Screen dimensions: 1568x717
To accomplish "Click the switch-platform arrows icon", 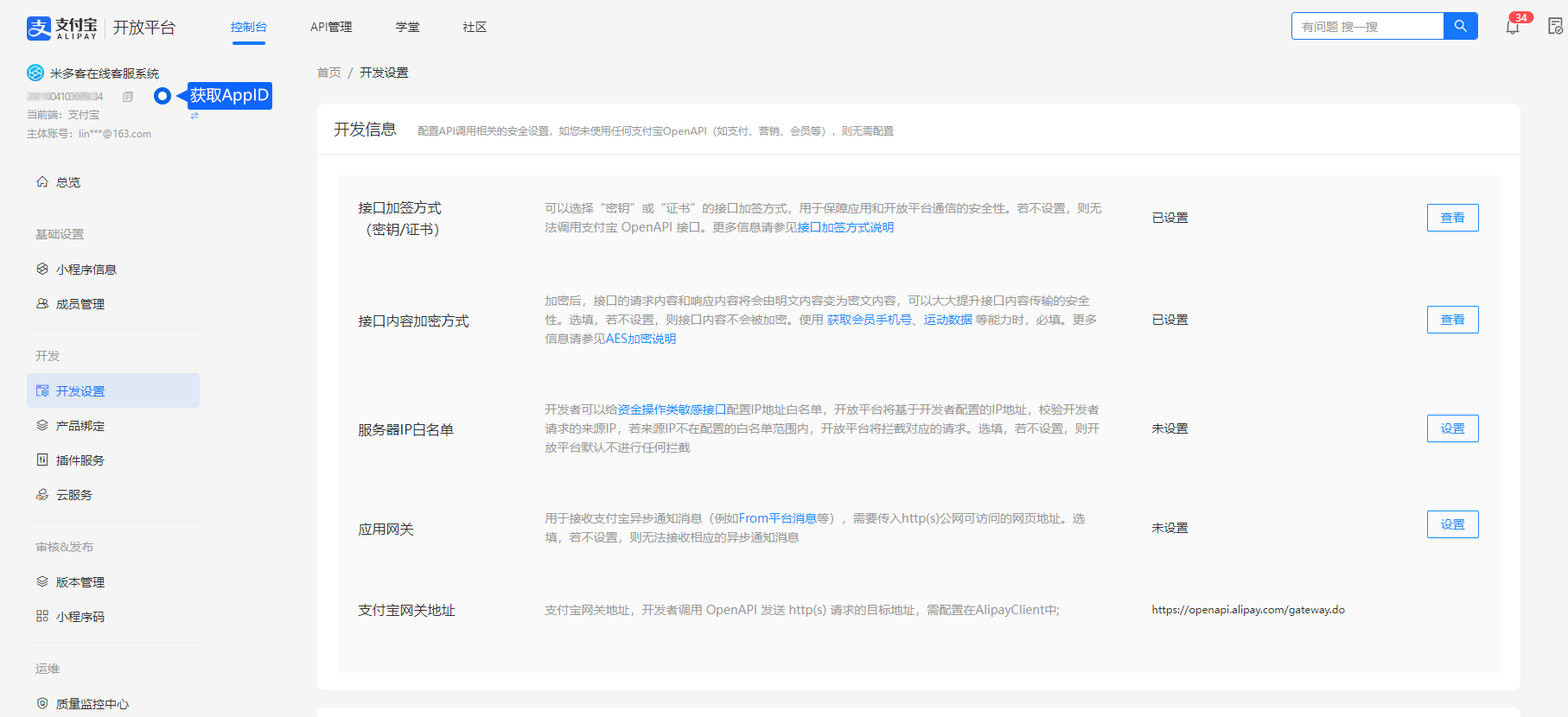I will [x=194, y=115].
